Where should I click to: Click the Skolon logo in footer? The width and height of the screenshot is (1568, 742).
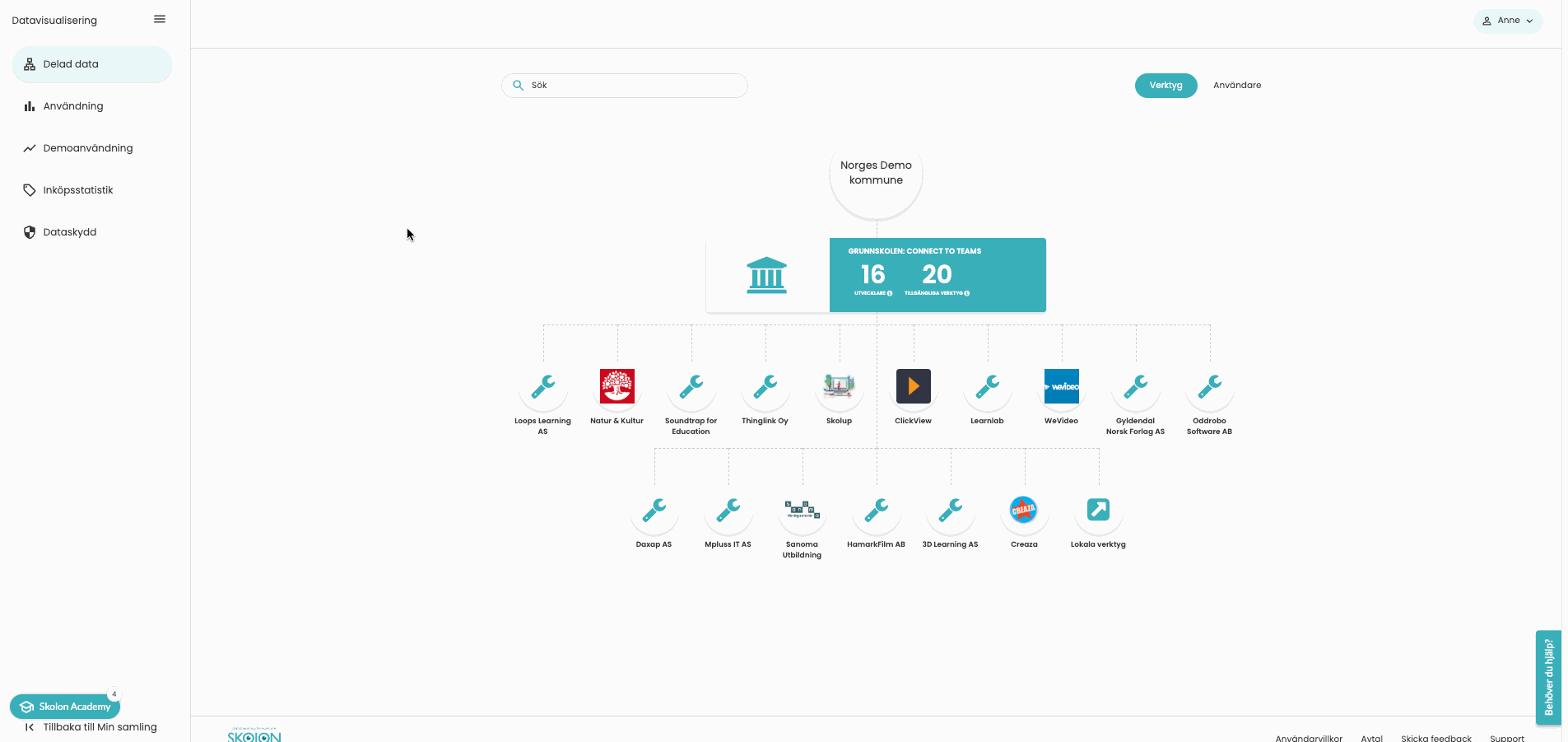[254, 735]
